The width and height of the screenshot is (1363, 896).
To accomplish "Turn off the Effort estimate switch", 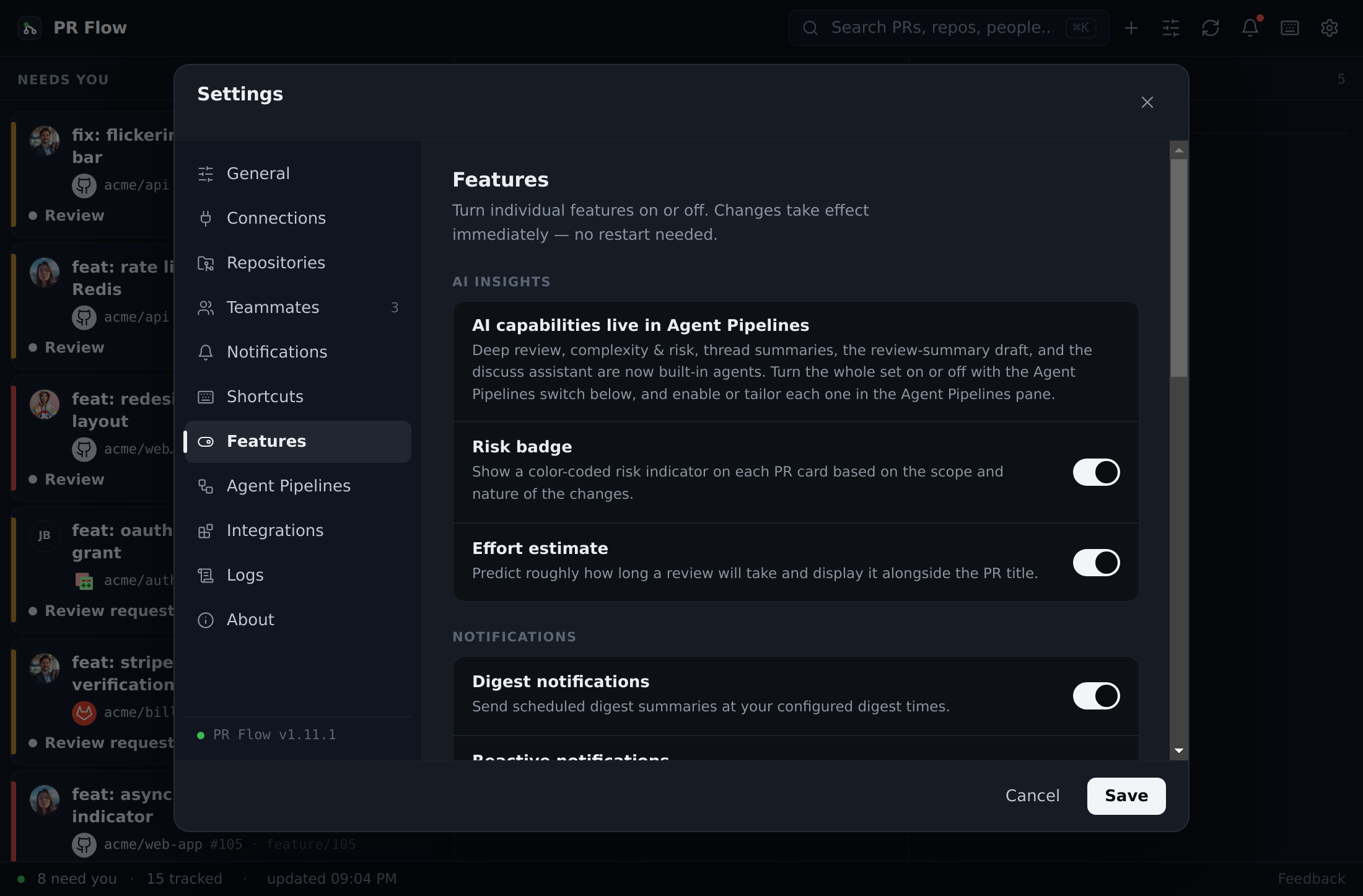I will tap(1096, 563).
